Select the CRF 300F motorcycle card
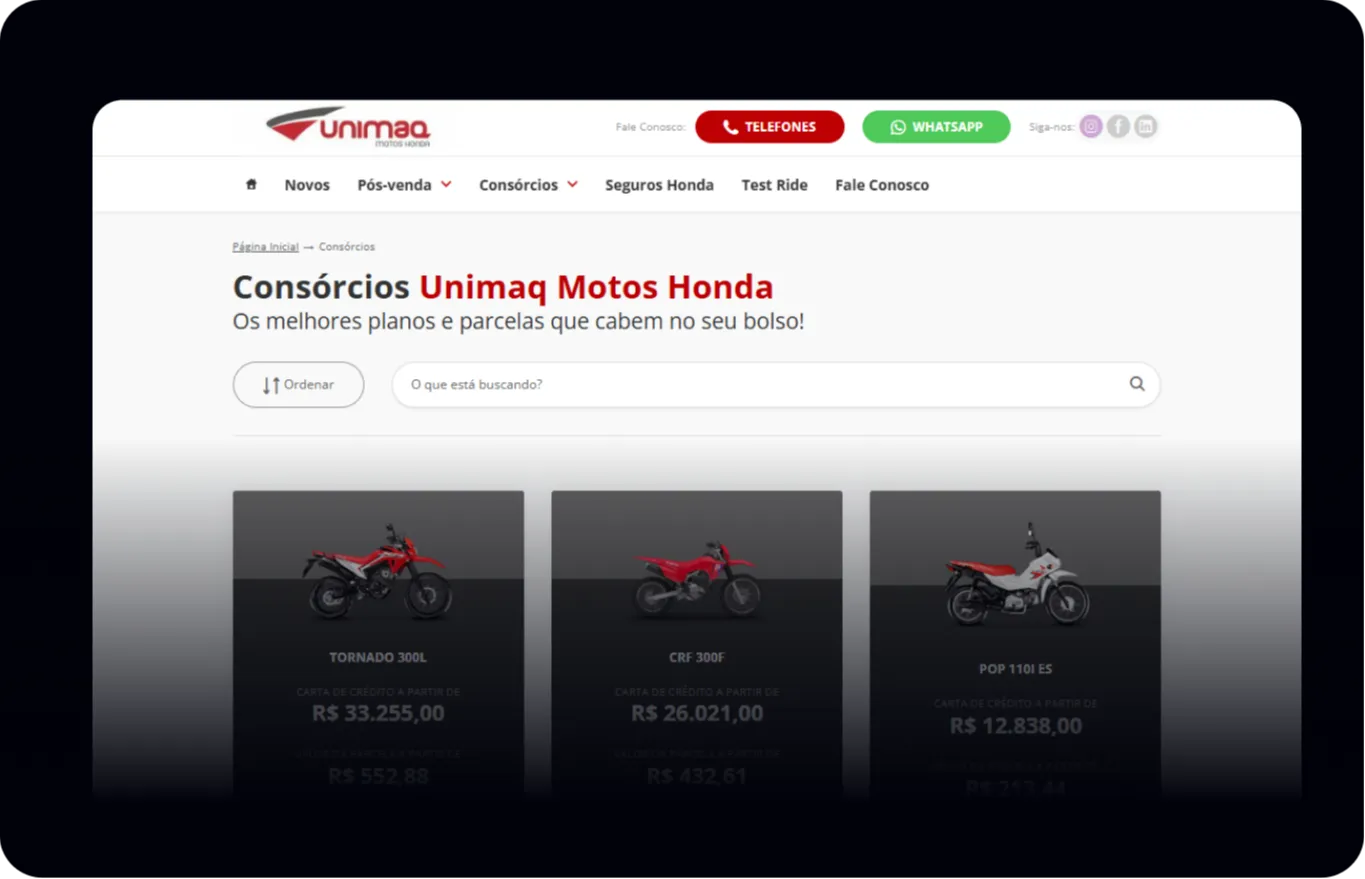This screenshot has width=1365, height=879. 696,640
